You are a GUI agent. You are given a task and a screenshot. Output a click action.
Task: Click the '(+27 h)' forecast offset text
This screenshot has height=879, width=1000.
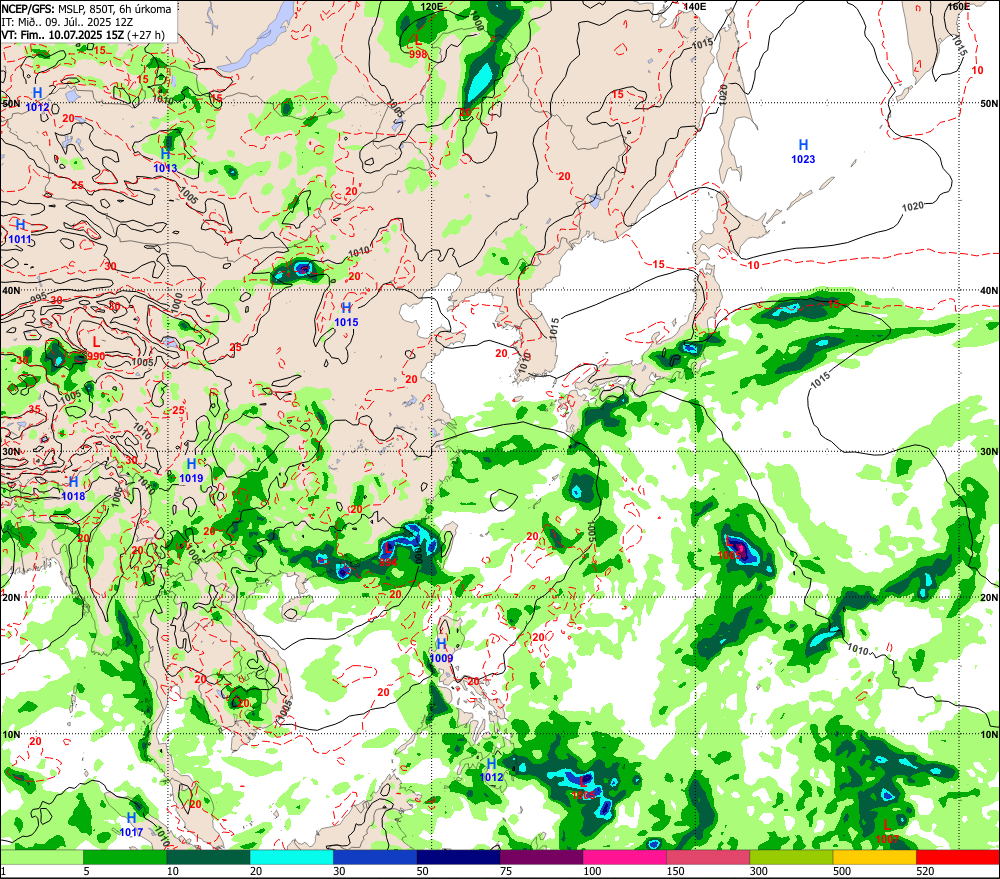pyautogui.click(x=145, y=35)
